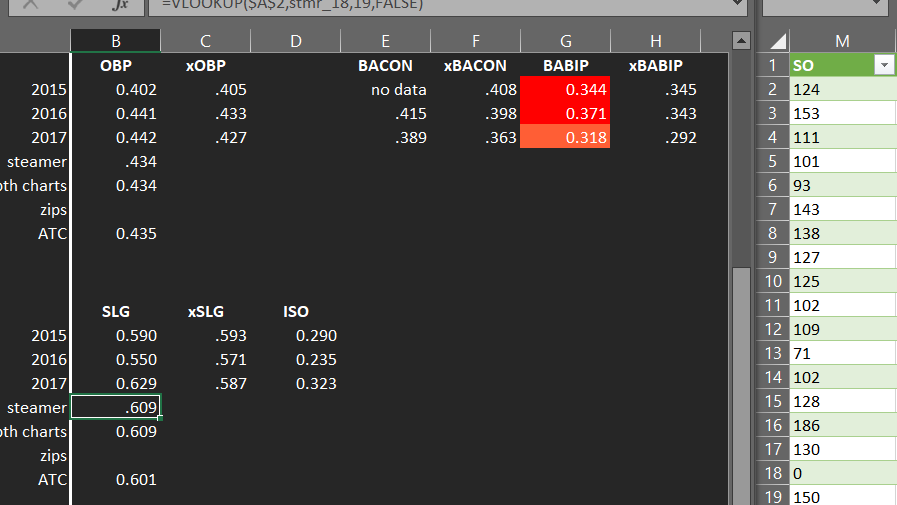Viewport: 897px width, 505px height.
Task: Click the 'no data' BACON cell
Action: point(385,89)
